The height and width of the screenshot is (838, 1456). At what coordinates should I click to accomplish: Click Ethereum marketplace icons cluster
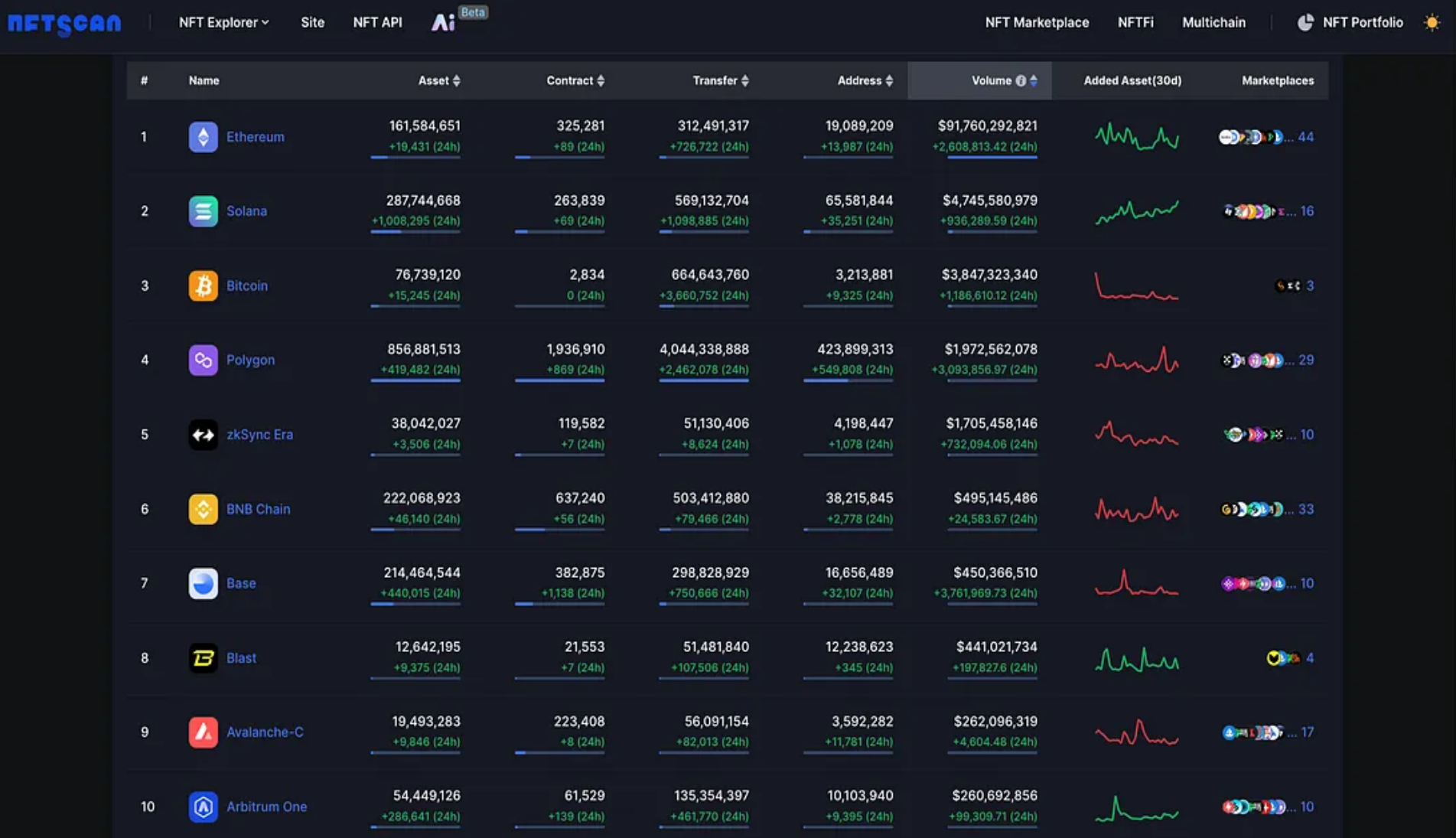point(1251,137)
